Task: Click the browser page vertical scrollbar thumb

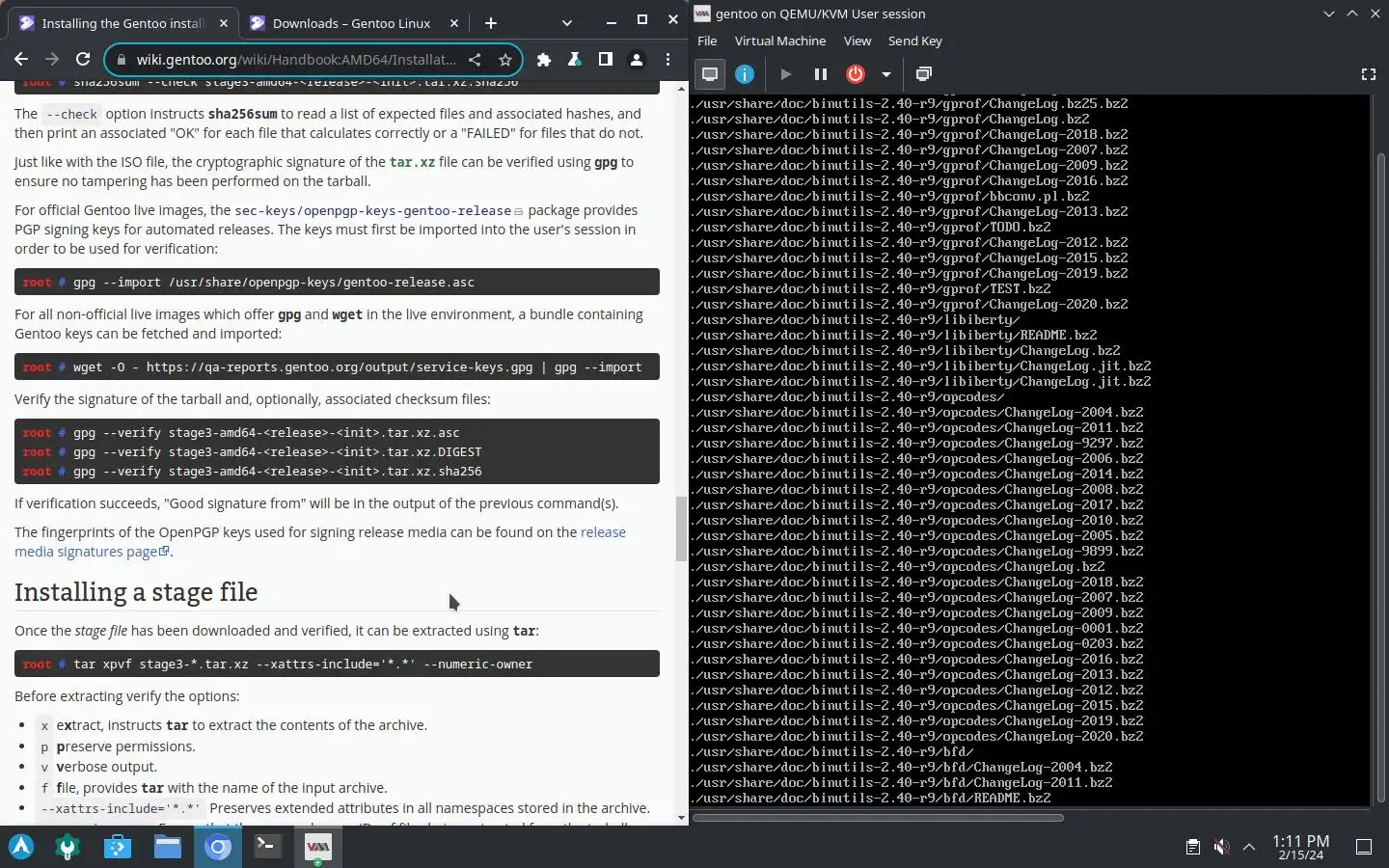Action: (681, 529)
